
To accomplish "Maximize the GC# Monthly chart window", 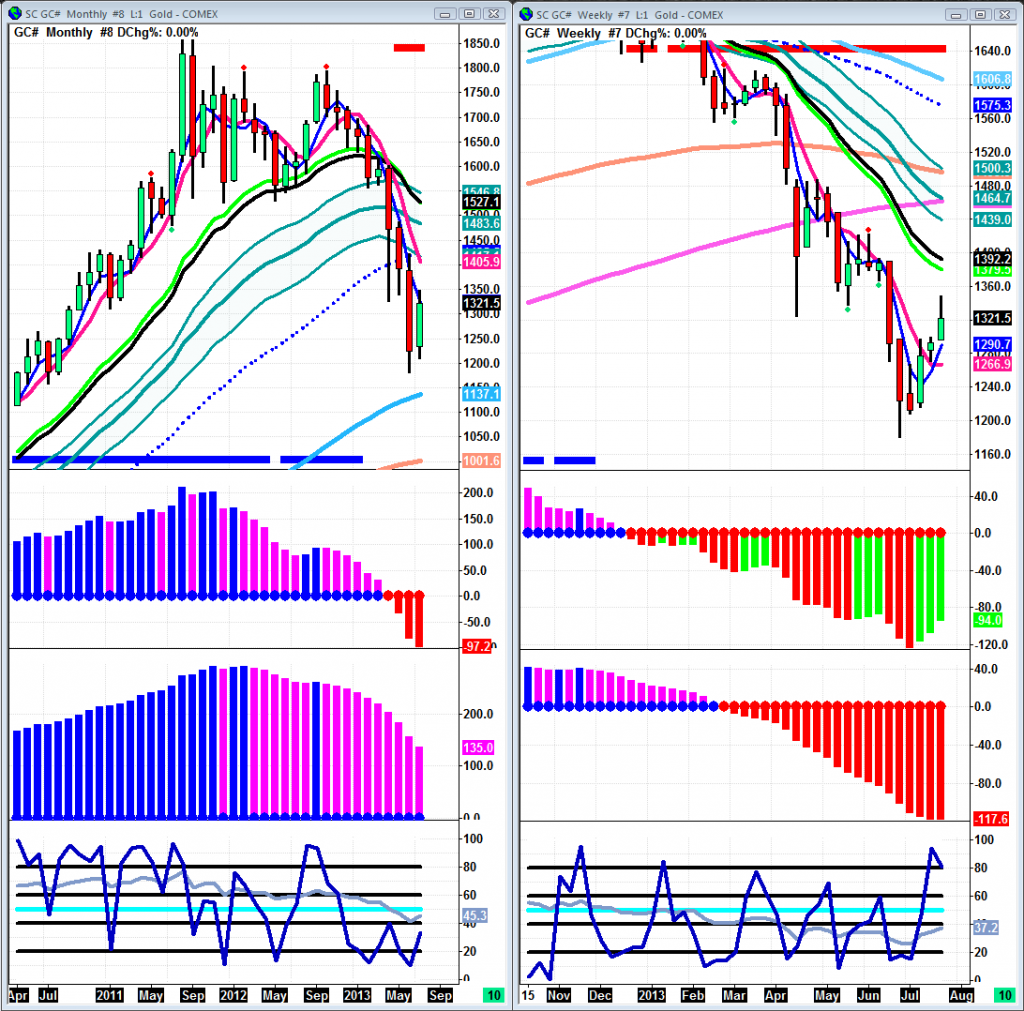I will pos(468,14).
